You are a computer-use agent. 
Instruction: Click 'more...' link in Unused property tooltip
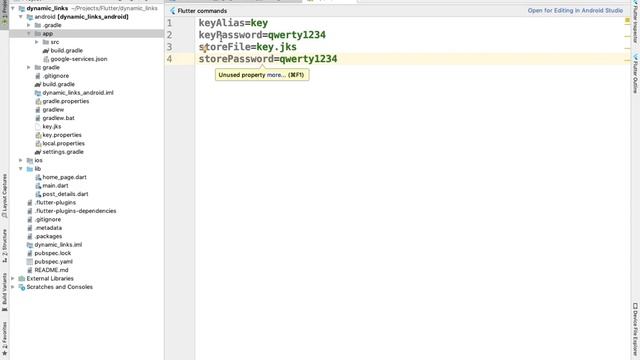(x=276, y=75)
